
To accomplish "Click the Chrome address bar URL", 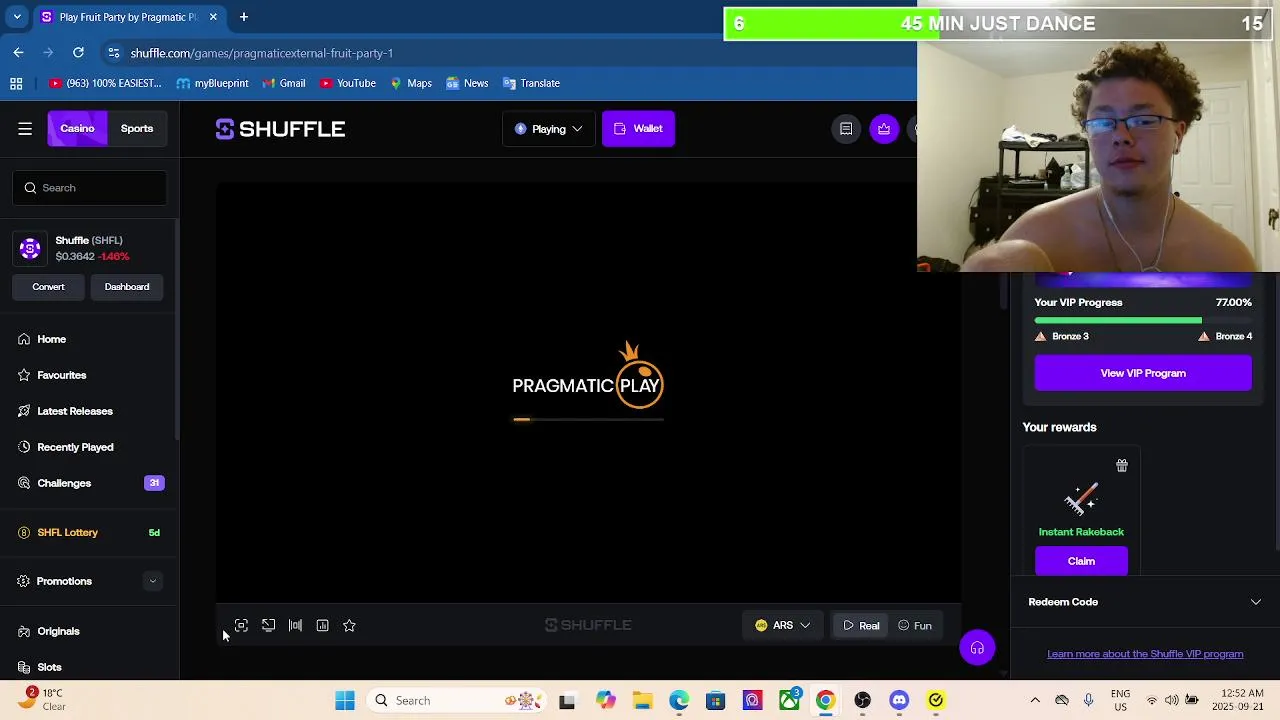I will click(262, 53).
